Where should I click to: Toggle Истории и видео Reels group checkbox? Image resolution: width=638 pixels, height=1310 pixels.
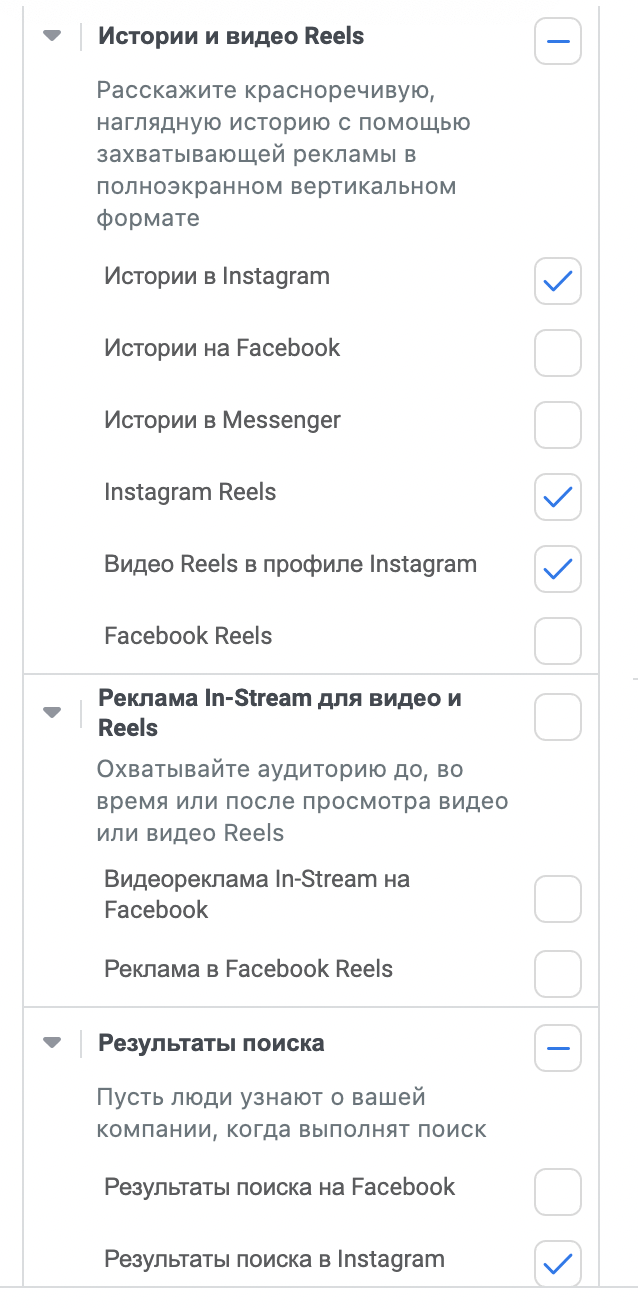[557, 42]
